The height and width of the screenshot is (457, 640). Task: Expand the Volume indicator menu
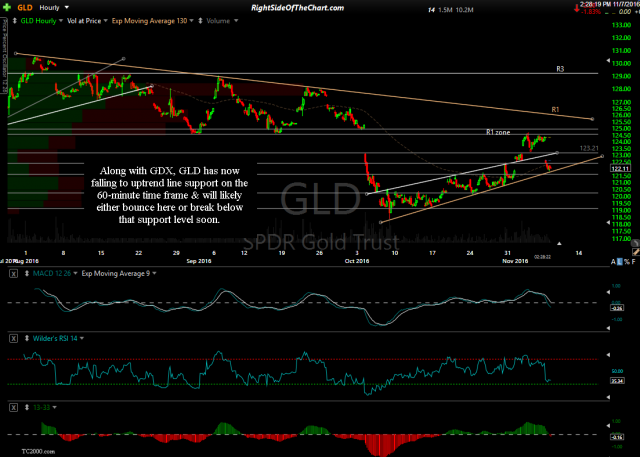pos(236,21)
